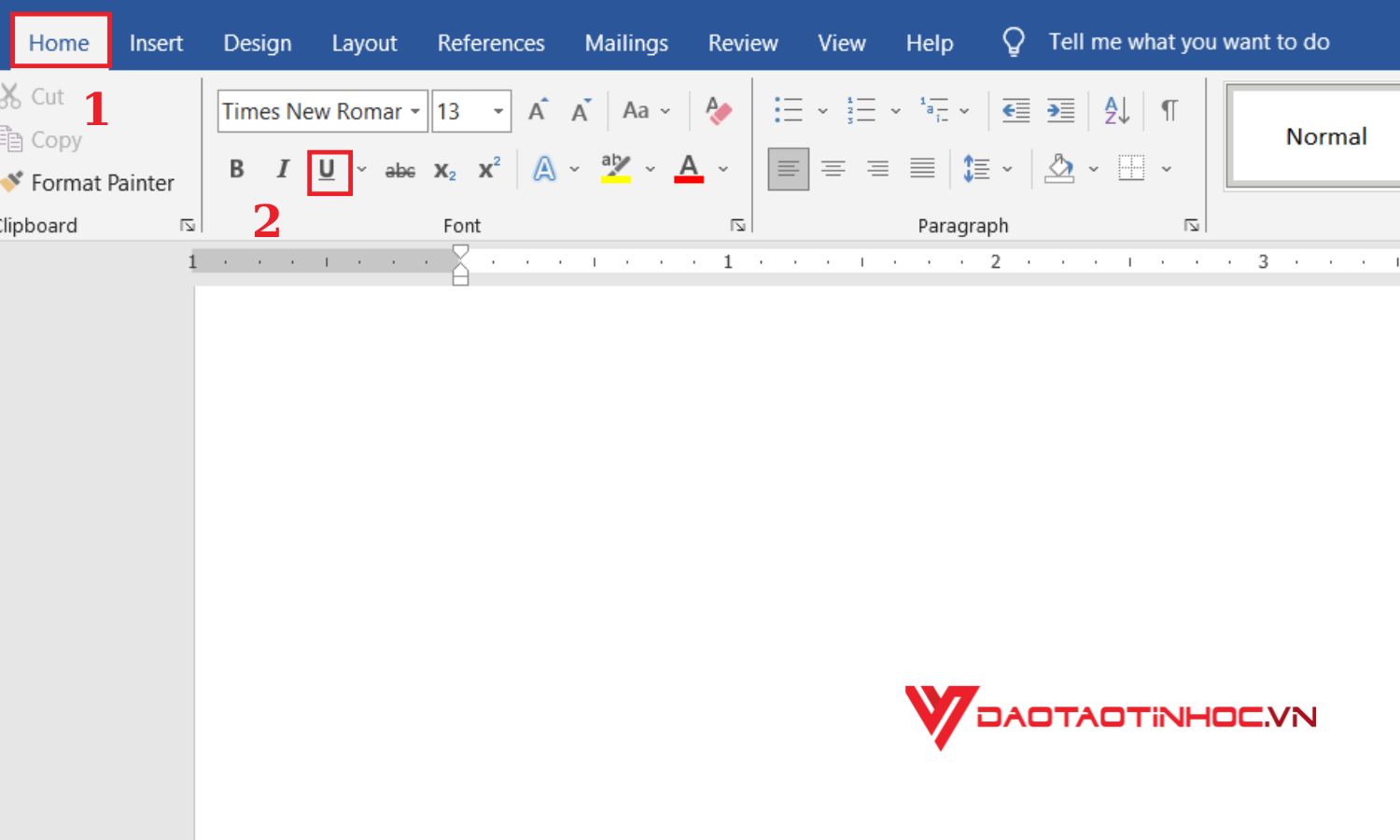The height and width of the screenshot is (840, 1400).
Task: Apply strikethrough formatting
Action: [x=399, y=169]
